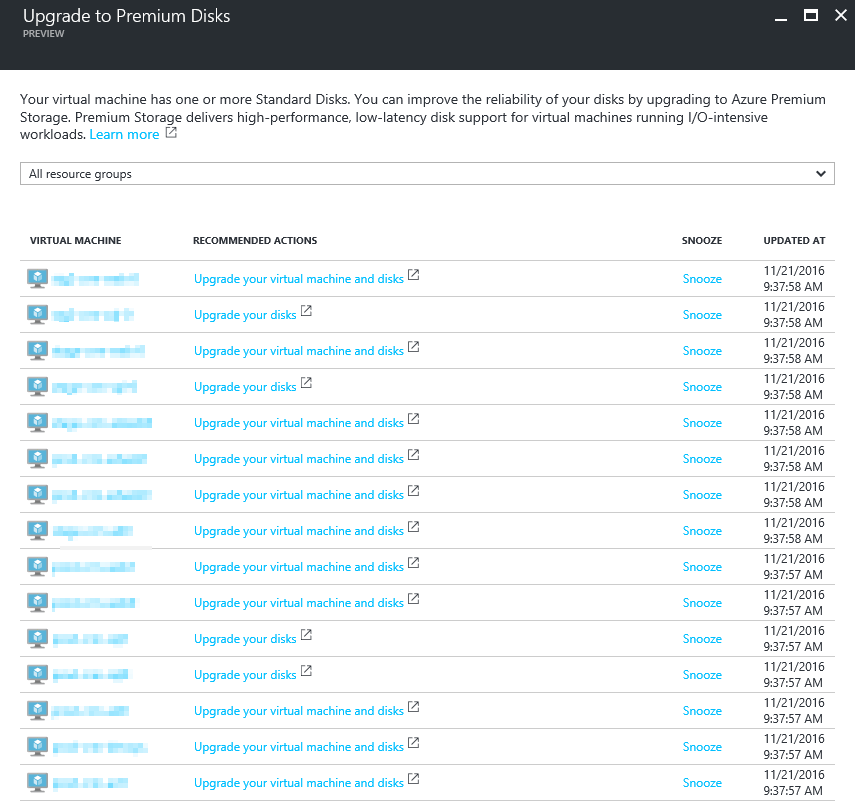The image size is (855, 811).
Task: Snooze the last virtual machine in the list
Action: [x=702, y=783]
